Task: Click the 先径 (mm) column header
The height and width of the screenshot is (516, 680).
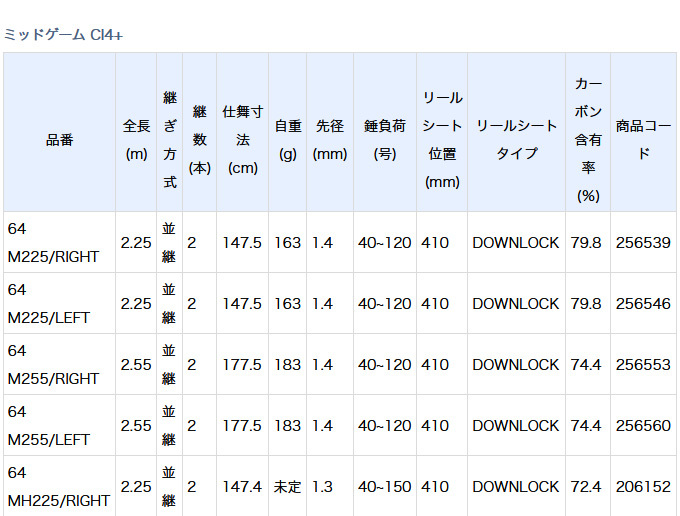Action: coord(329,140)
